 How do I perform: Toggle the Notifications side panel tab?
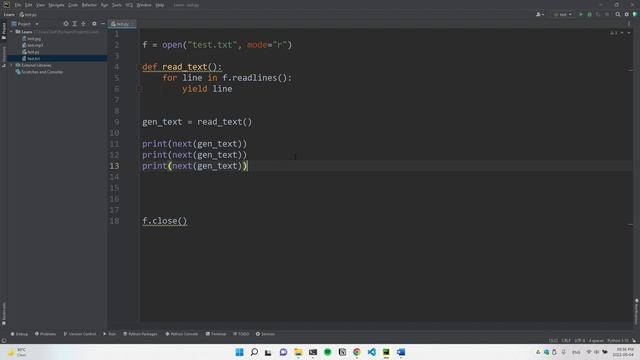click(x=636, y=312)
